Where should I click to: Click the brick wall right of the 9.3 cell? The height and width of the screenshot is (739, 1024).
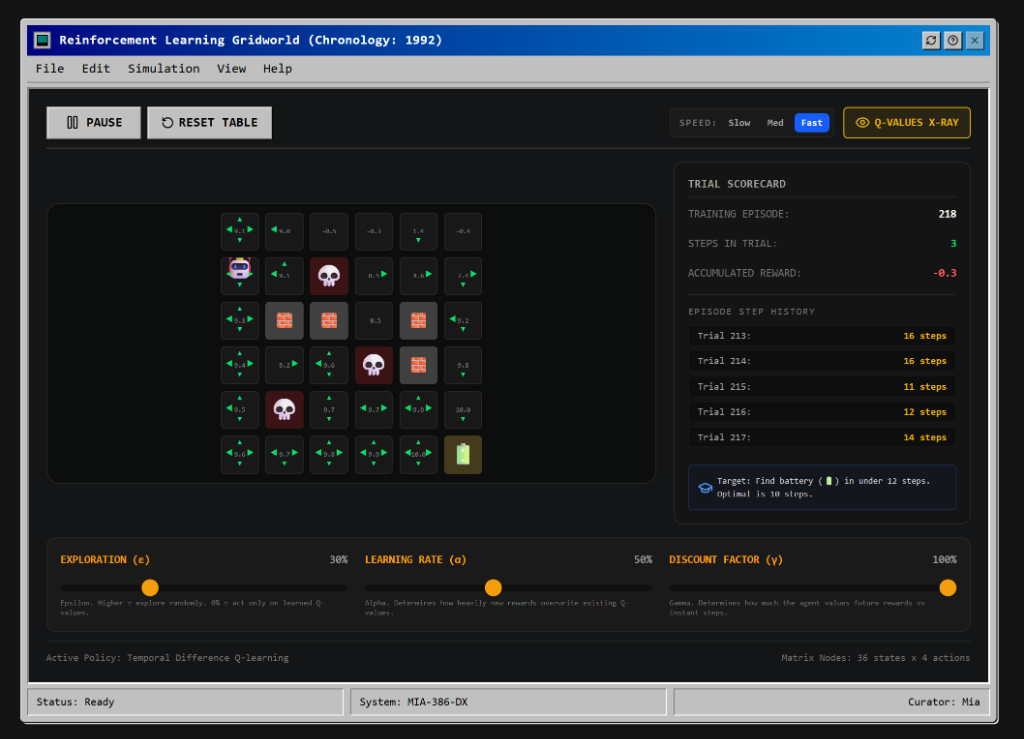tap(284, 321)
